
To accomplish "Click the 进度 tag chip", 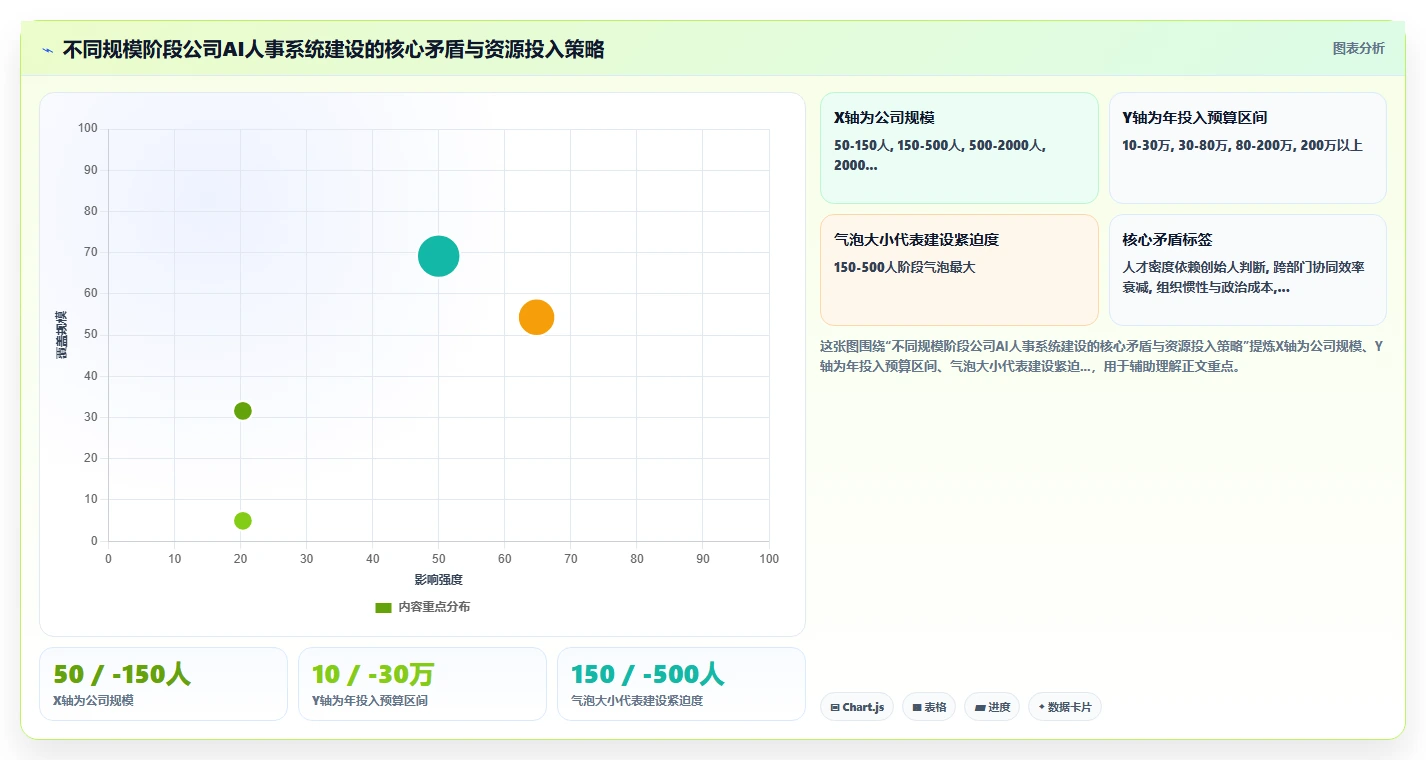I will [x=992, y=707].
